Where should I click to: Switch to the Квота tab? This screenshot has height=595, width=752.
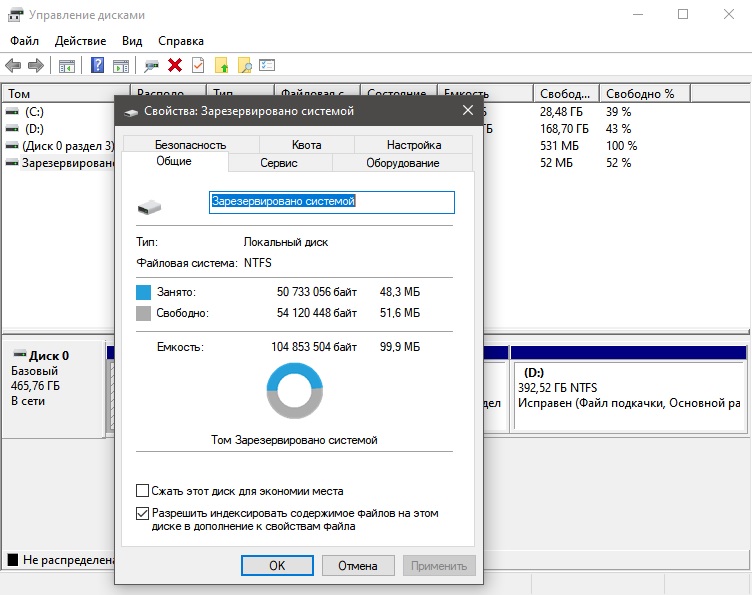306,145
